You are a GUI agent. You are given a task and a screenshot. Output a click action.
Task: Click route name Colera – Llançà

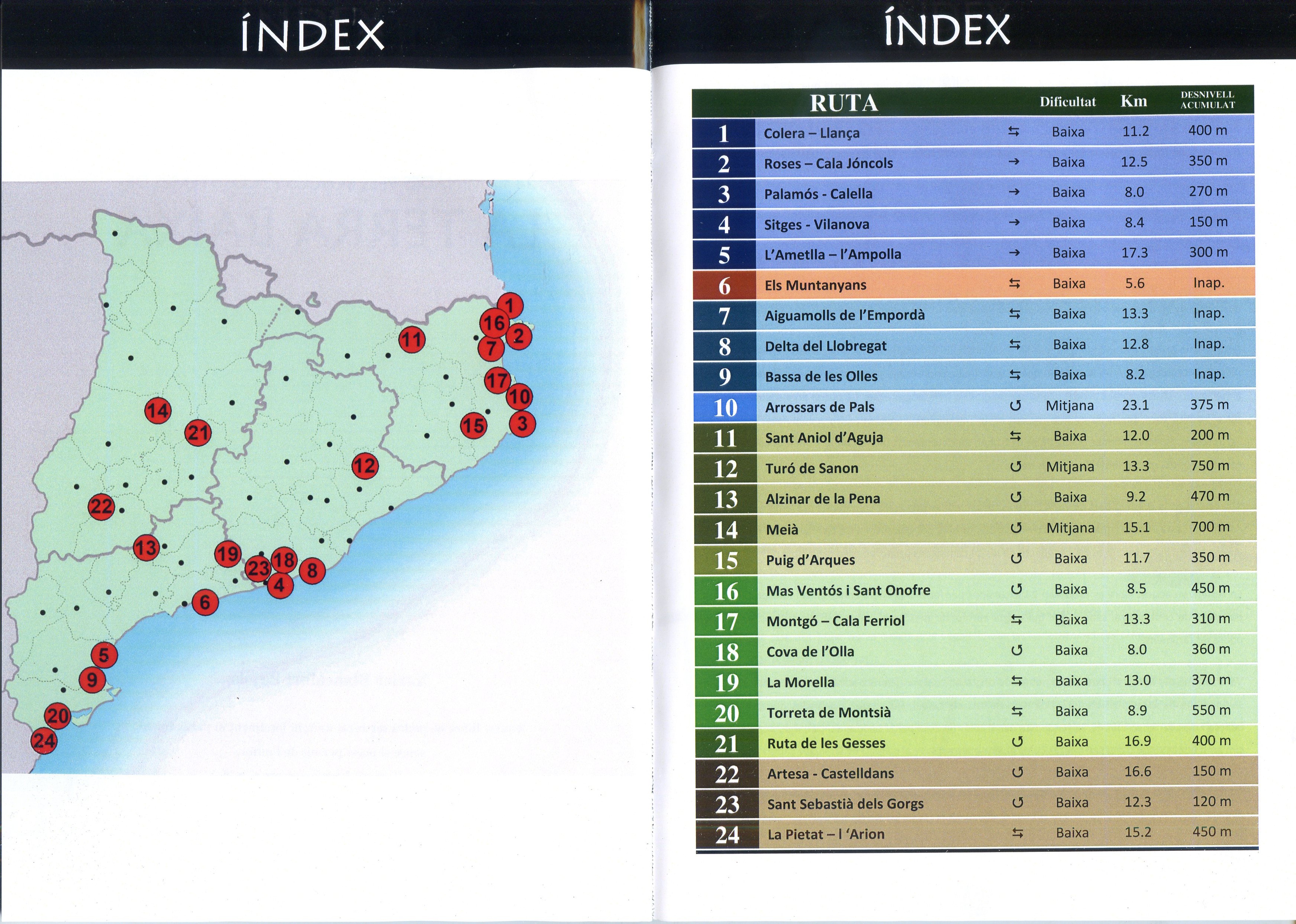click(811, 133)
